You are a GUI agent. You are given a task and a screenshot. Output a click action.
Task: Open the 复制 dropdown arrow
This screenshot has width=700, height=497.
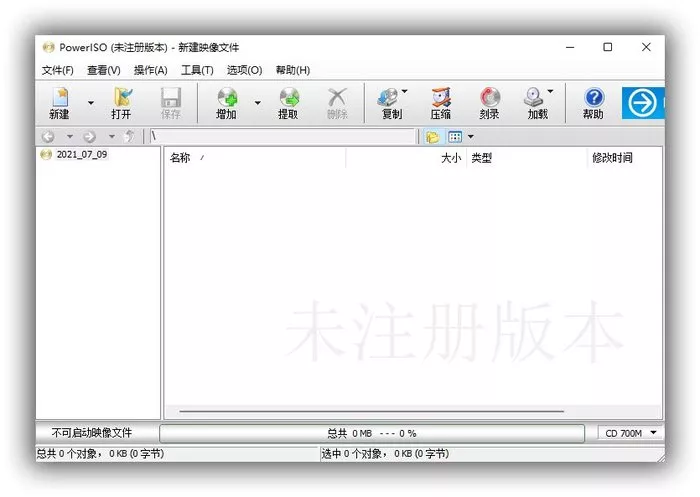click(x=404, y=91)
